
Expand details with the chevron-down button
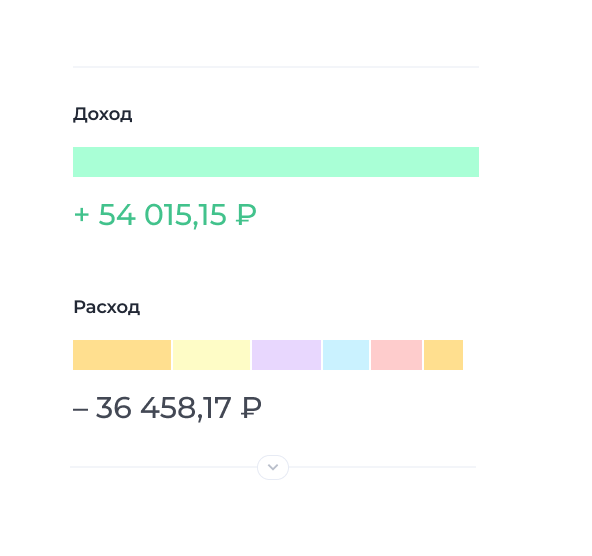pyautogui.click(x=273, y=467)
